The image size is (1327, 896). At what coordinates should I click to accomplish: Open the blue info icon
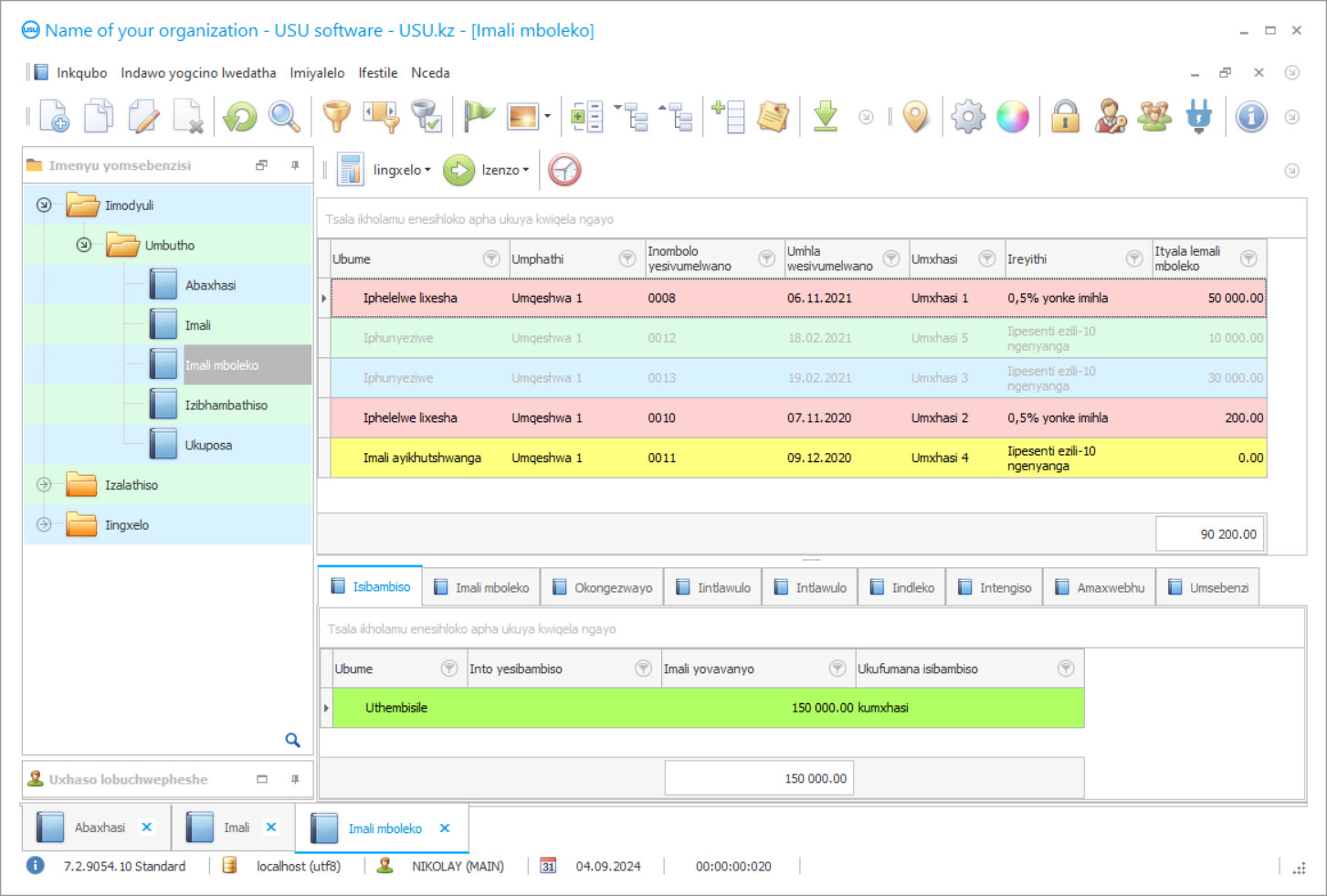pos(1251,117)
